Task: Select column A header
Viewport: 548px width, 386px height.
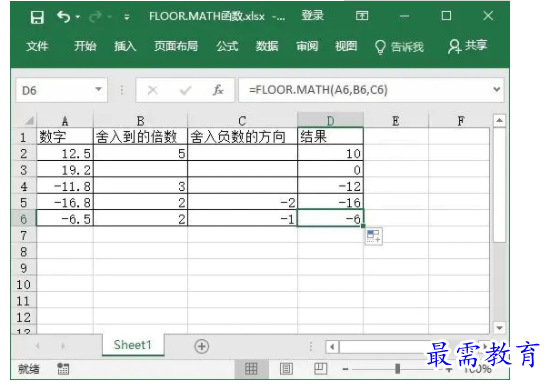Action: [65, 121]
